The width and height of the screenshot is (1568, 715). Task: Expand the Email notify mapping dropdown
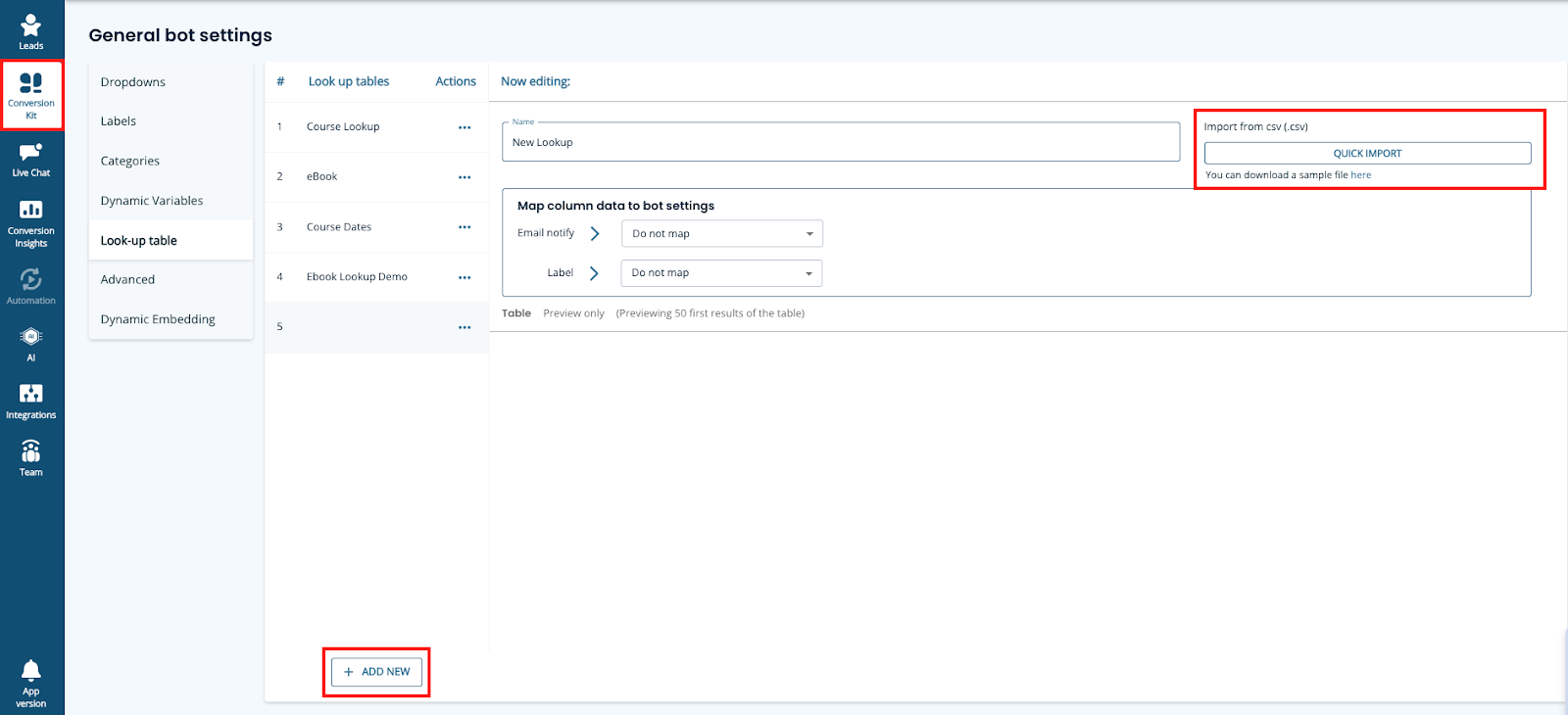722,233
